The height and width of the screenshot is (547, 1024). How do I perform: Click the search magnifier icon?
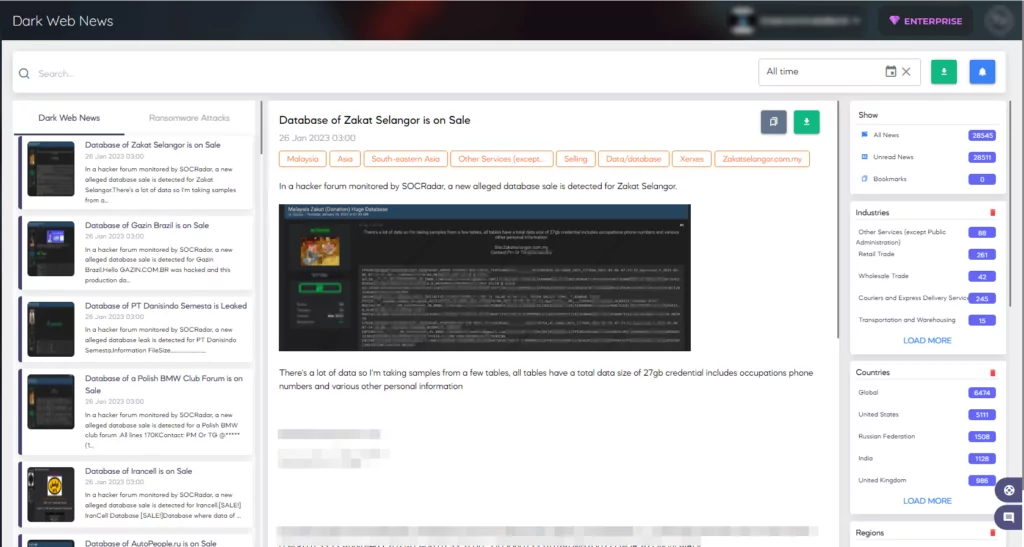coord(24,74)
